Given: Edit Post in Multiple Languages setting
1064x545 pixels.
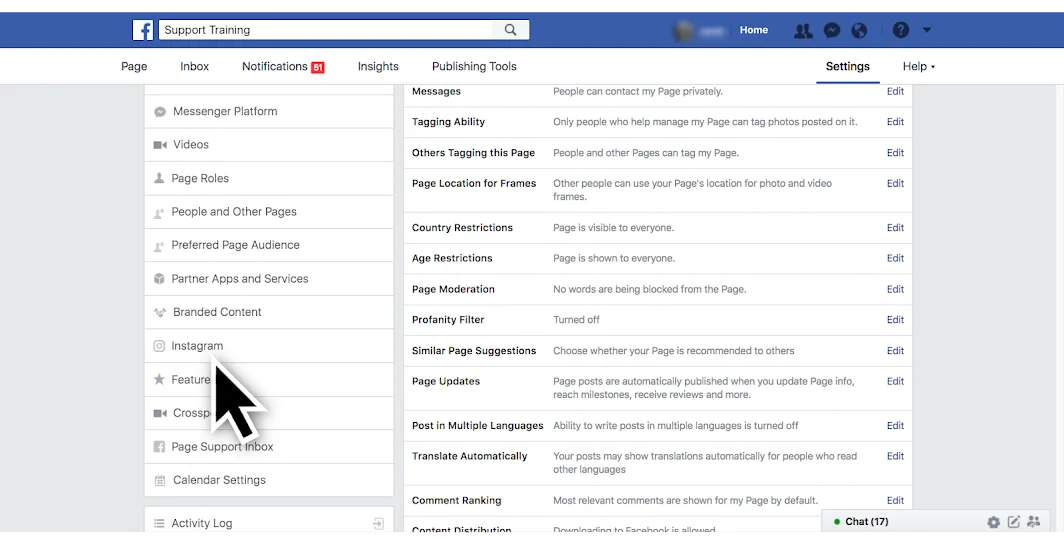Looking at the screenshot, I should point(895,426).
